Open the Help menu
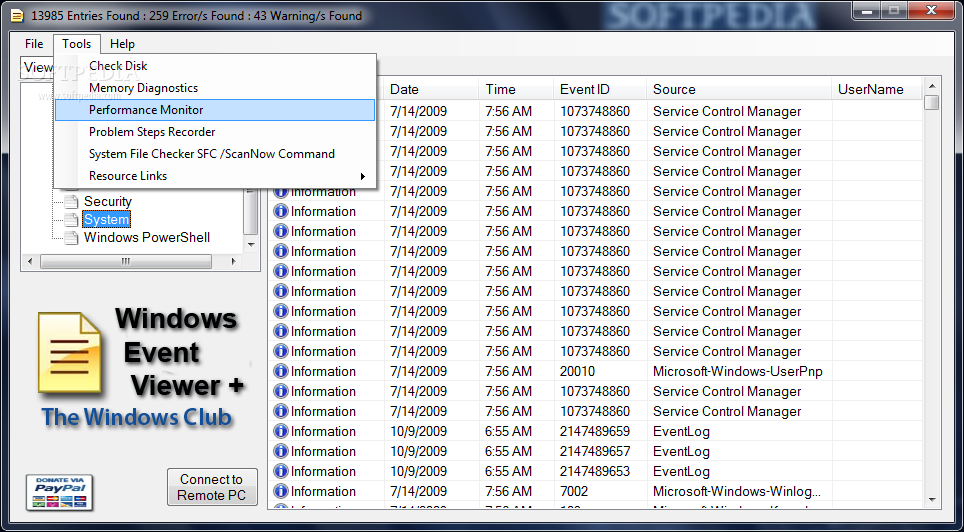 [122, 44]
